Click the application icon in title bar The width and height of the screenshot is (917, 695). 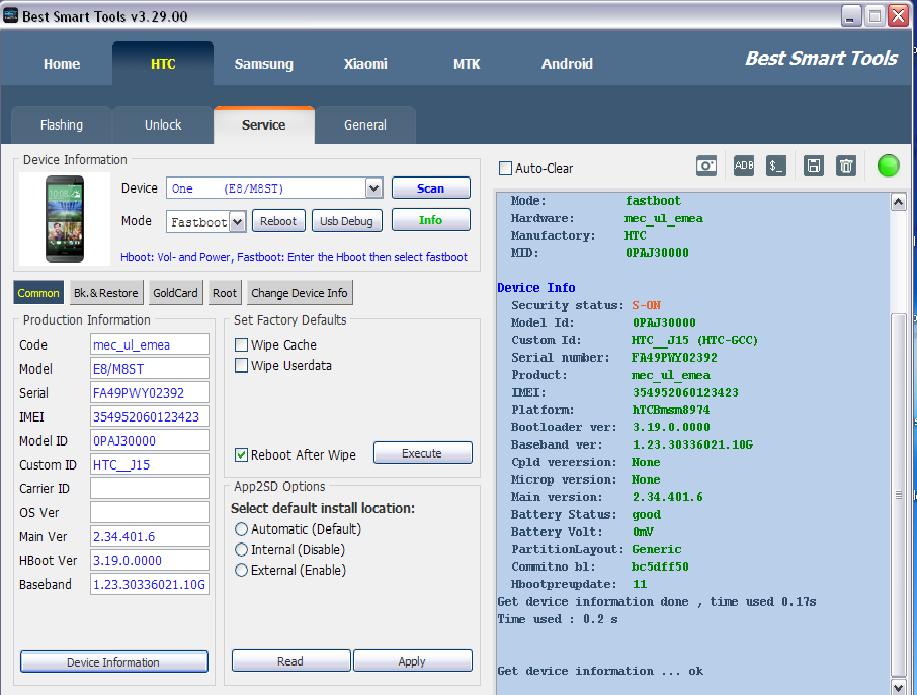pos(11,16)
